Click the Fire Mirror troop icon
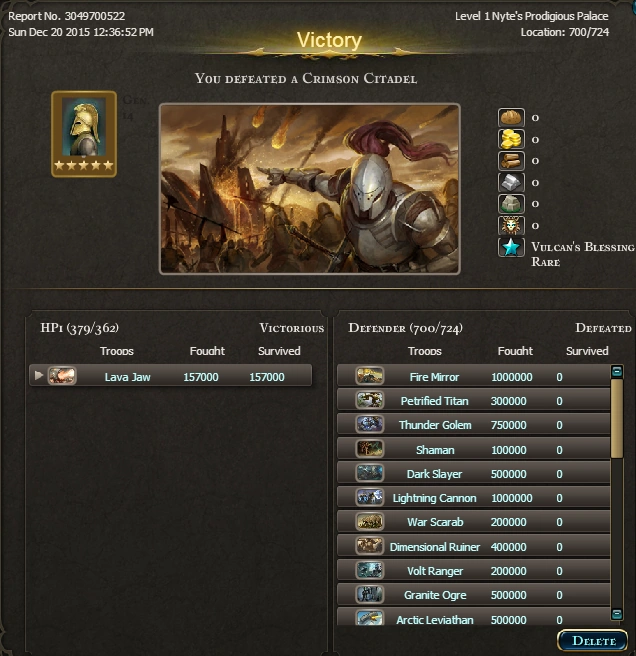The width and height of the screenshot is (636, 656). (x=369, y=376)
